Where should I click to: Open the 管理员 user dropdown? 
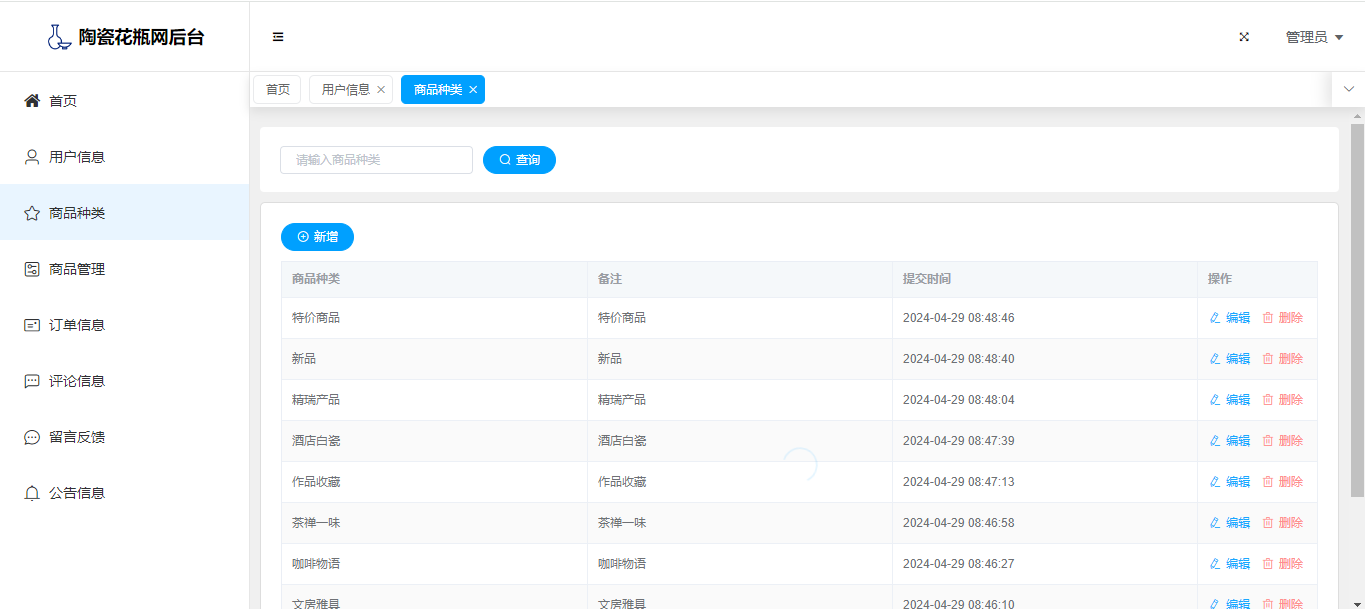(1314, 37)
